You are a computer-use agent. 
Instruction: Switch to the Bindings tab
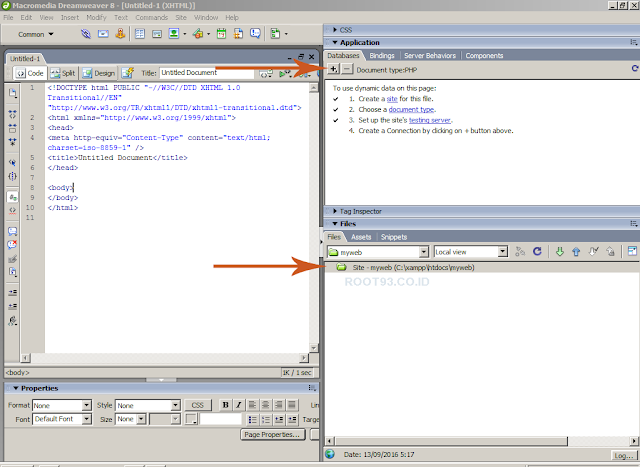[x=382, y=56]
